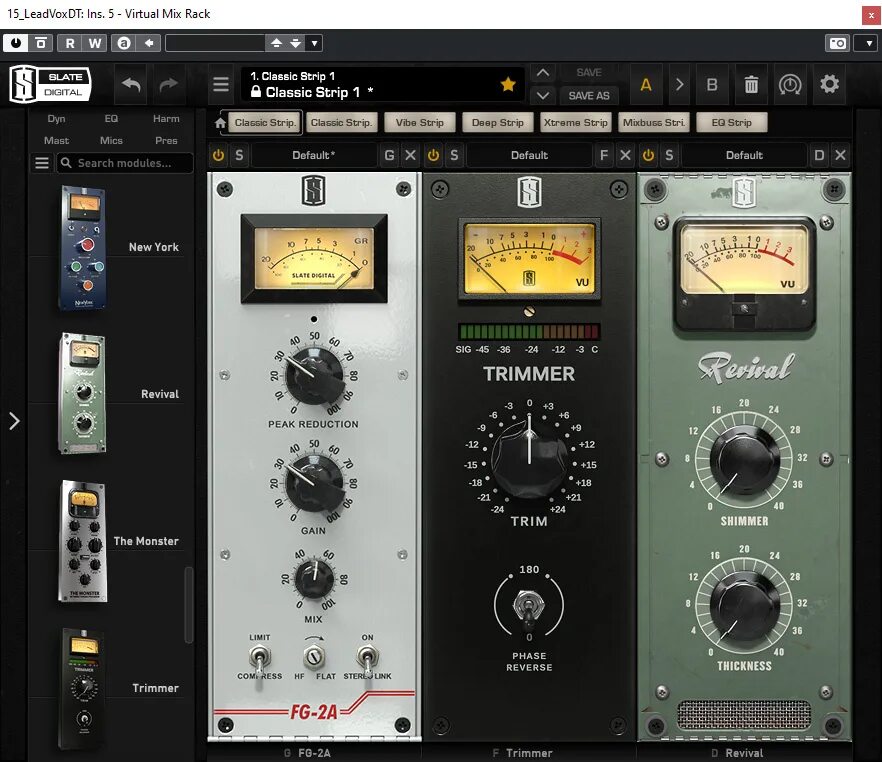This screenshot has width=882, height=762.
Task: Solo the Trimmer module
Action: 454,155
